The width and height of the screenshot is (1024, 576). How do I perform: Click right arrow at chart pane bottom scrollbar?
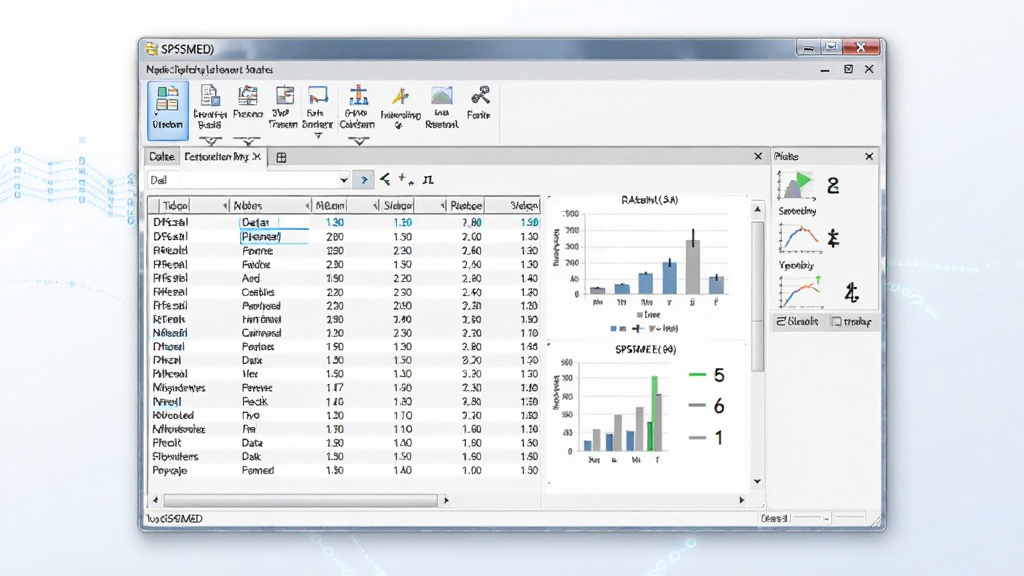pos(741,500)
